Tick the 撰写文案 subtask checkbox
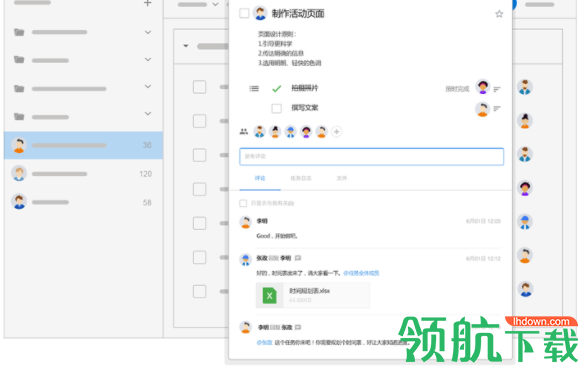578x369 pixels. (276, 108)
